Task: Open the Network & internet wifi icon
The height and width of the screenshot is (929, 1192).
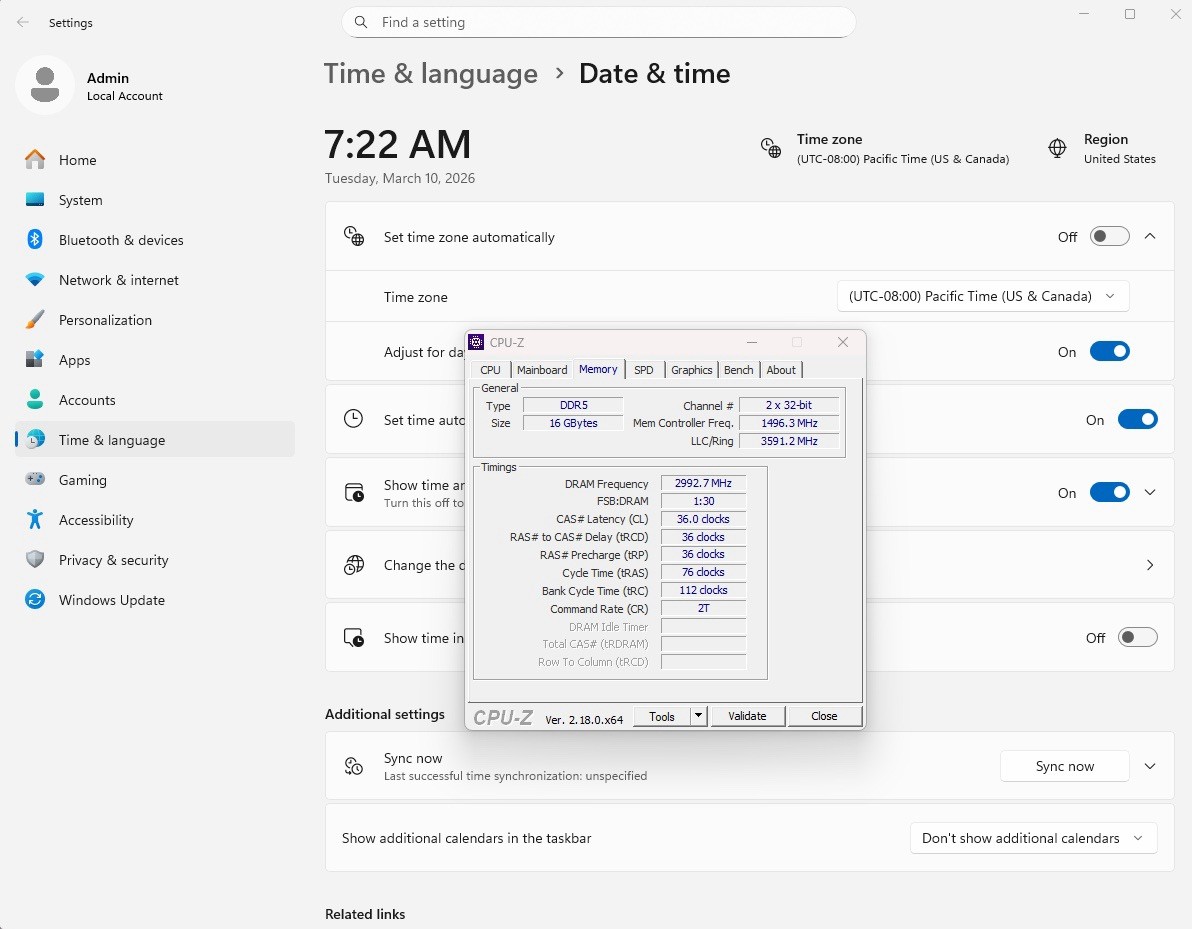Action: 35,280
